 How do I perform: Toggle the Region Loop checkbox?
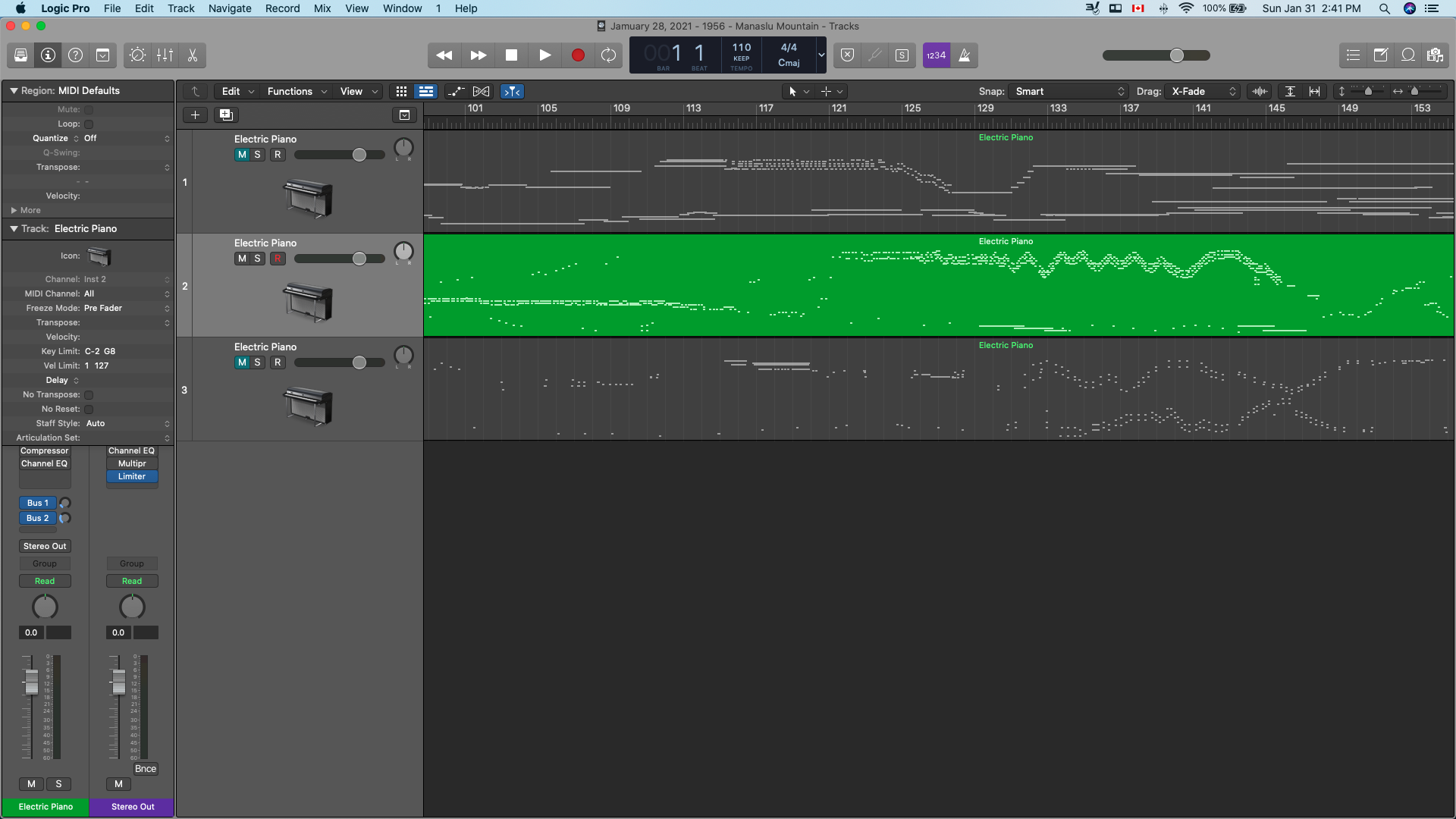[x=89, y=124]
